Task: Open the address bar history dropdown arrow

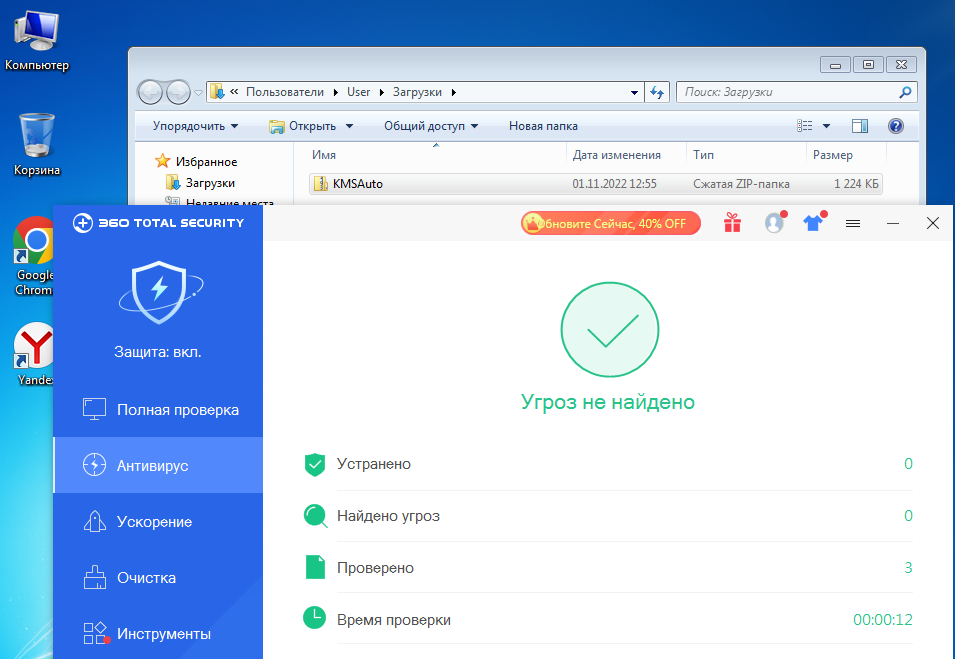Action: tap(634, 93)
